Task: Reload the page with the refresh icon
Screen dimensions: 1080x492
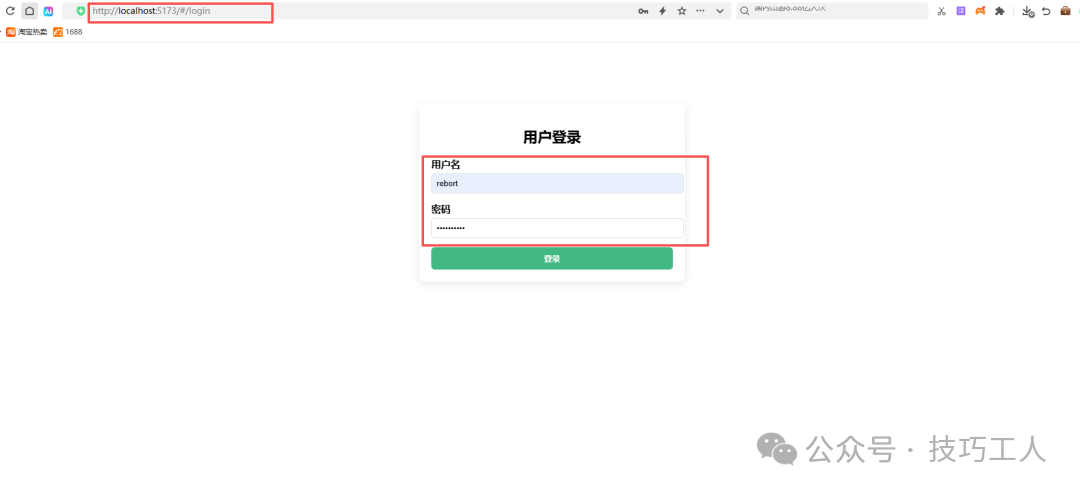Action: coord(10,11)
